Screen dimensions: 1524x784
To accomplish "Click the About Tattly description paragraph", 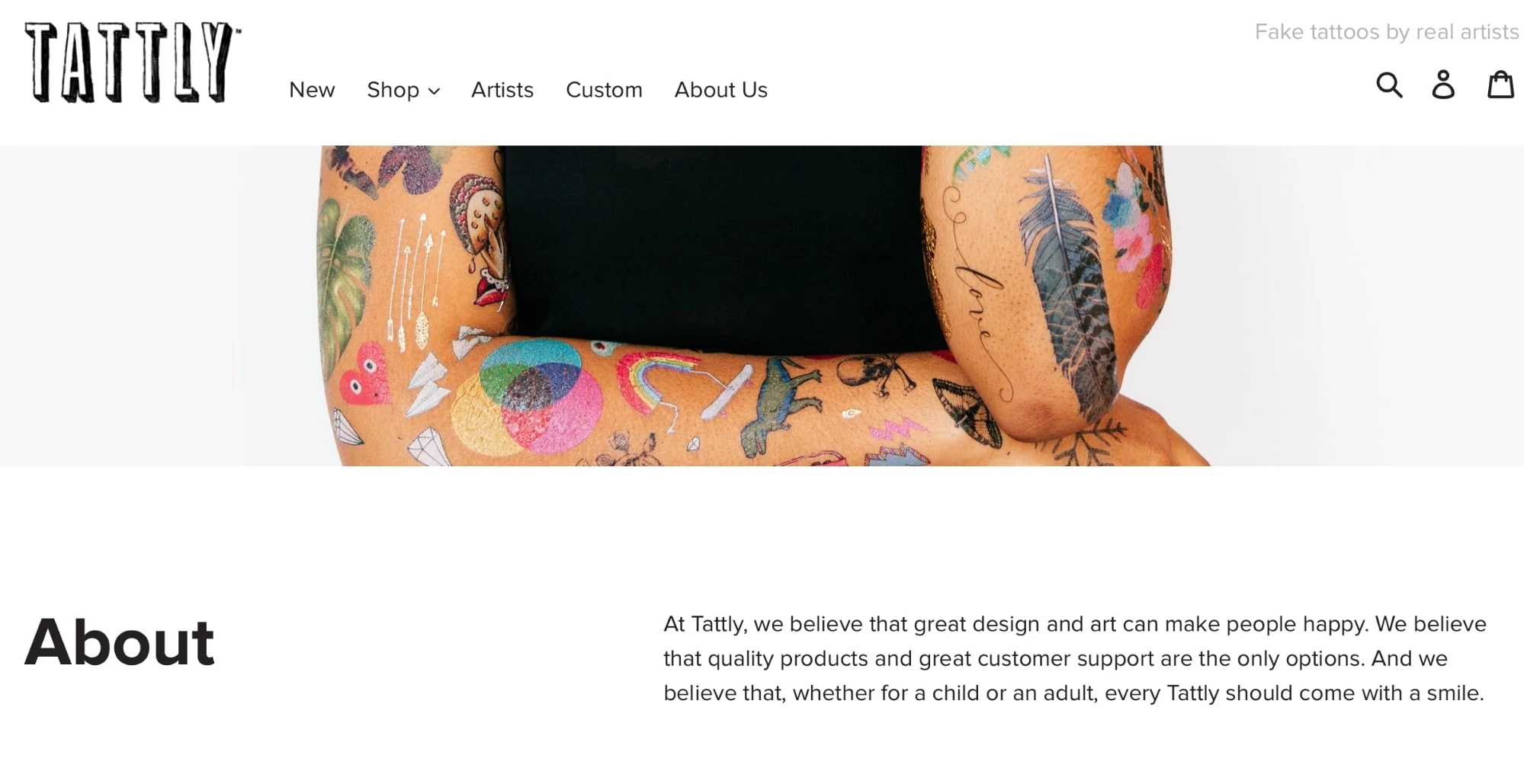I will click(x=1074, y=658).
